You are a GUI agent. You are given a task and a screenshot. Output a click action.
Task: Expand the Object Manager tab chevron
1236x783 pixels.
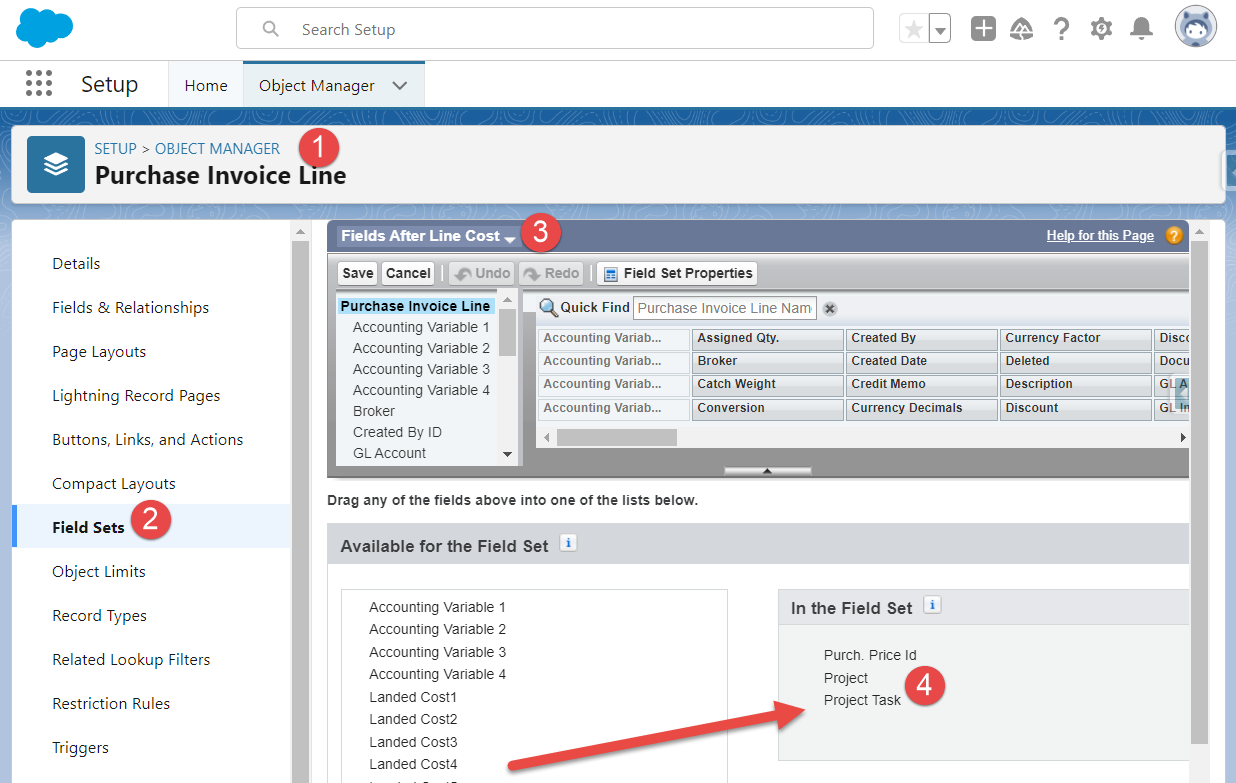click(x=400, y=85)
